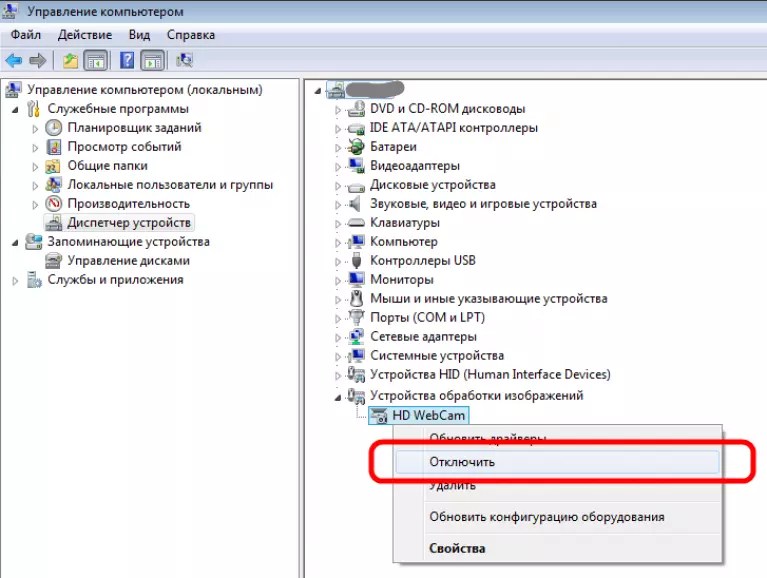
Task: Toggle the Show/Hide action pane icon
Action: click(x=152, y=61)
